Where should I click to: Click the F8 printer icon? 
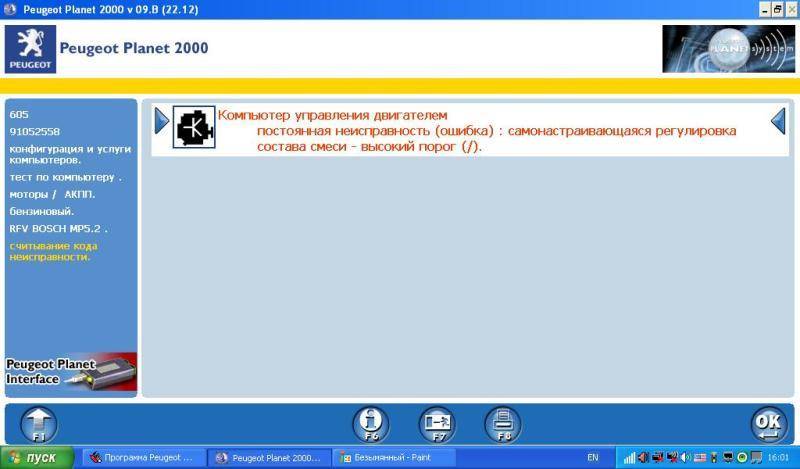(503, 425)
